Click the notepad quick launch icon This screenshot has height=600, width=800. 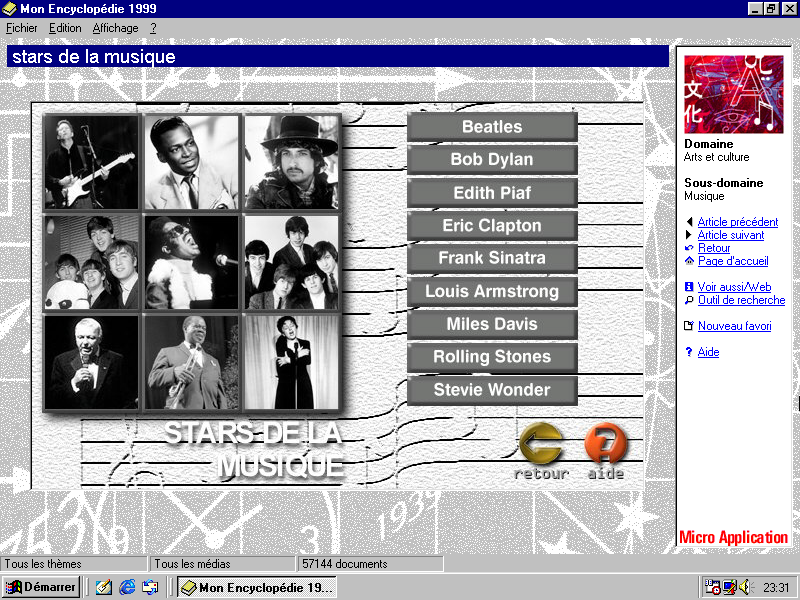[104, 587]
